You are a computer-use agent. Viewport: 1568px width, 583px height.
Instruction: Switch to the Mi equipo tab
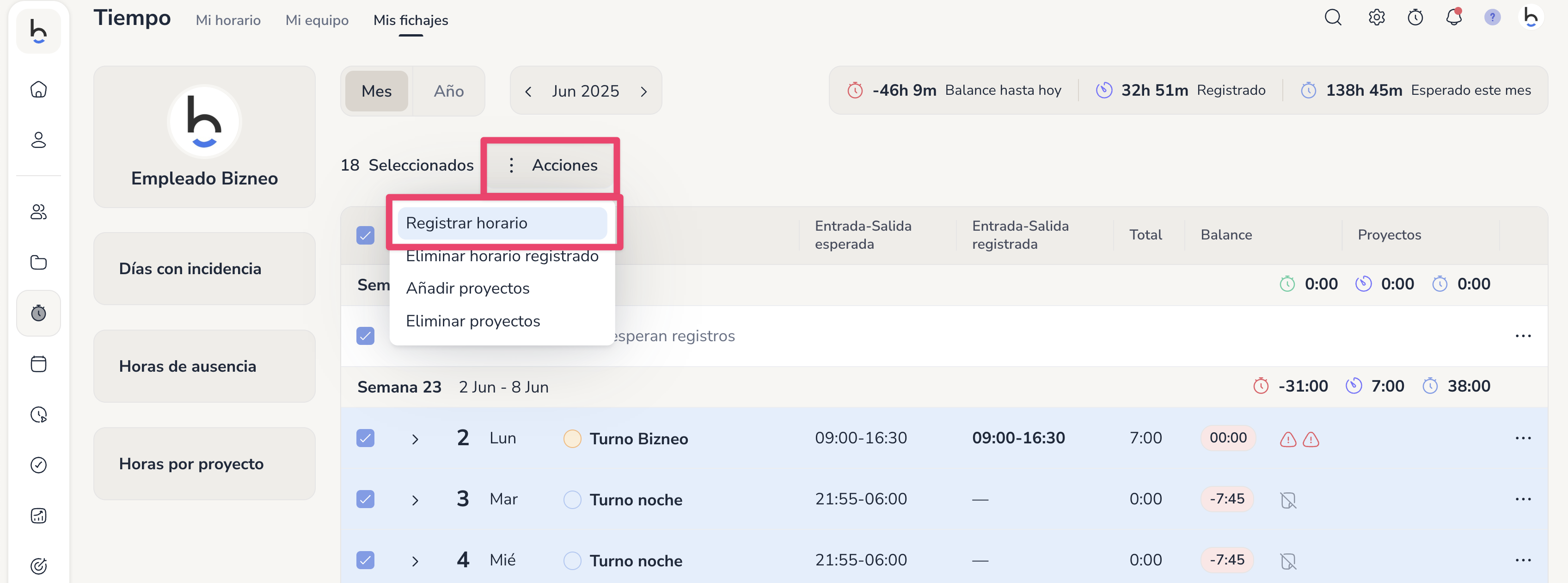pyautogui.click(x=317, y=20)
